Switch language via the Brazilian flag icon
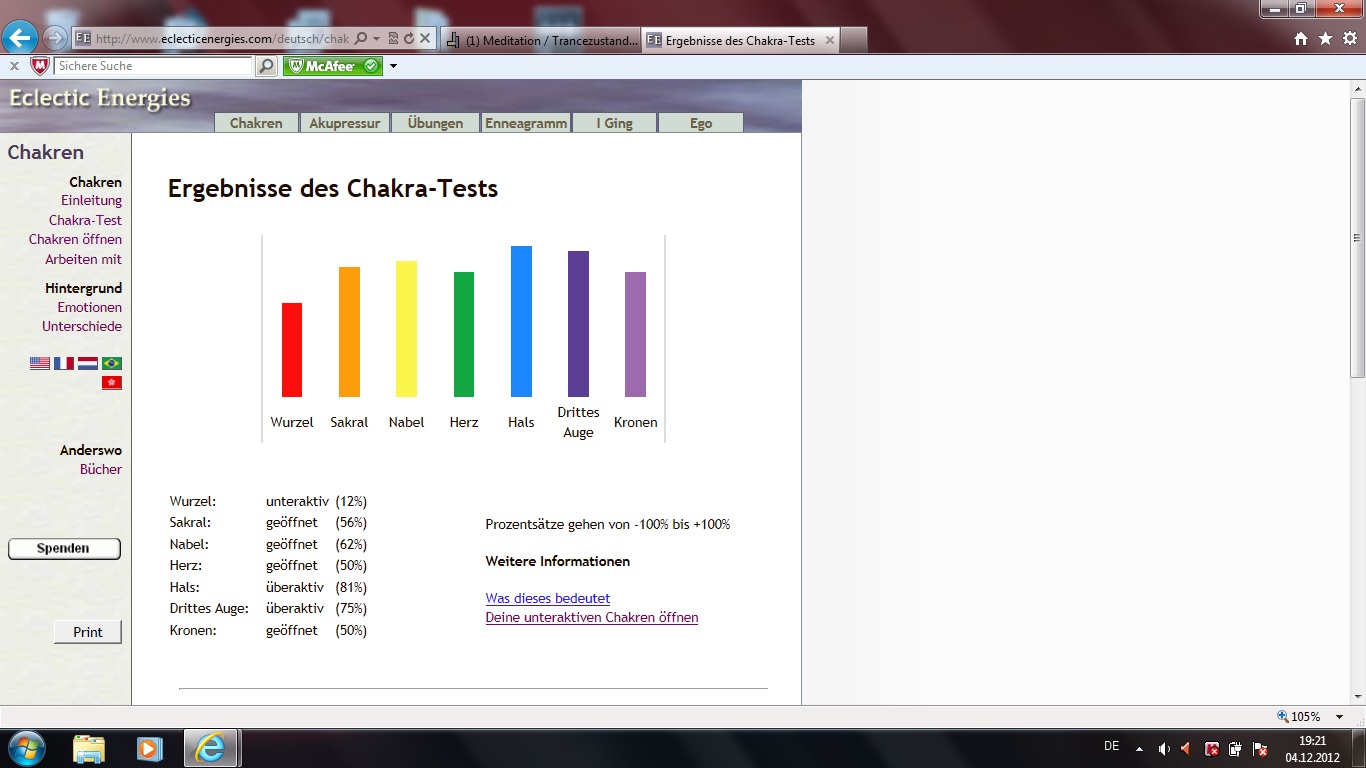This screenshot has height=768, width=1366. [112, 364]
